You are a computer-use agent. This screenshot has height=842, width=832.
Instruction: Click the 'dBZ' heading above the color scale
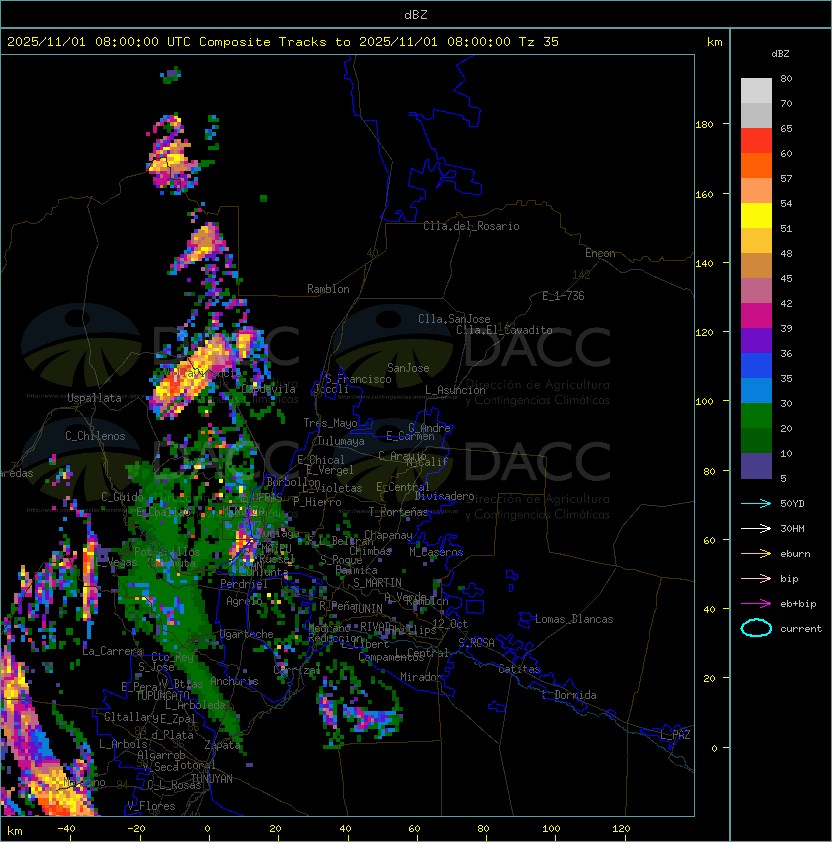coord(780,54)
